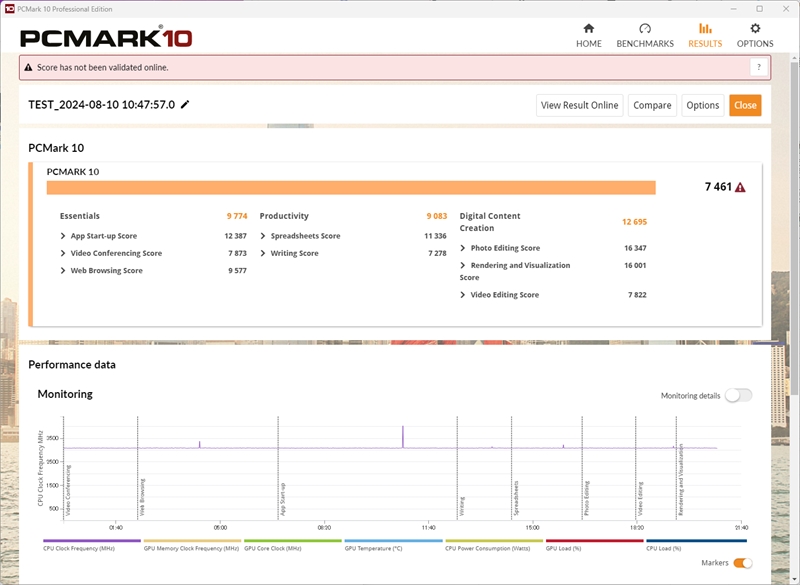Toggle CPU Clock Frequency legend swatch

92,541
